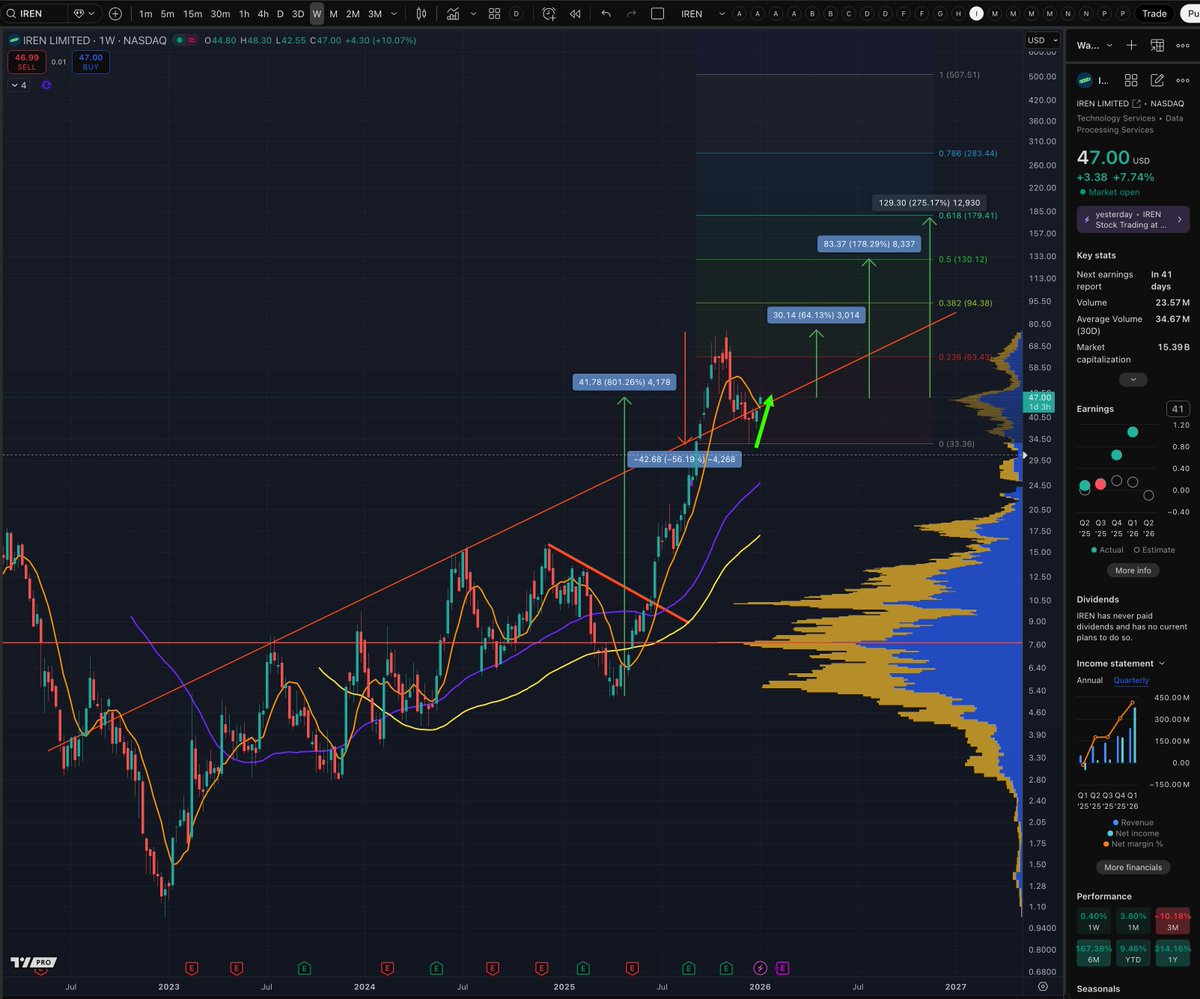Click the add note pencil icon

(1157, 80)
